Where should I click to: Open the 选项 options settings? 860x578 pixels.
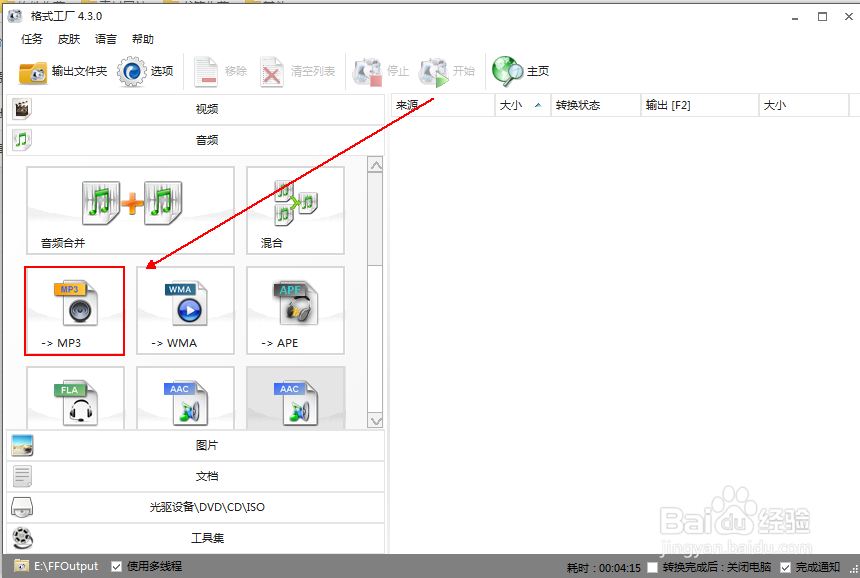pos(147,71)
